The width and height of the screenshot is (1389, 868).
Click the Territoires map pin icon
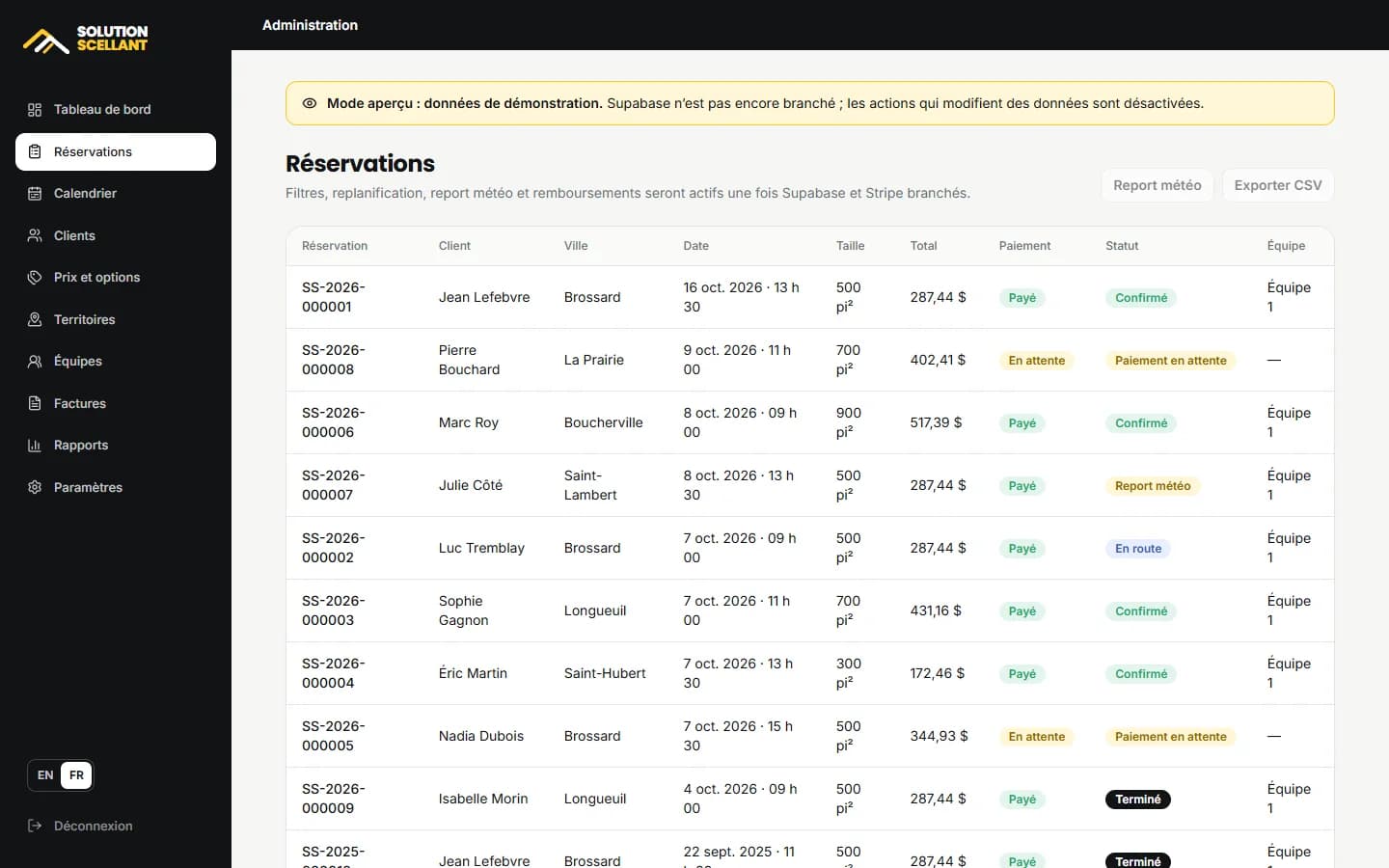(x=35, y=319)
